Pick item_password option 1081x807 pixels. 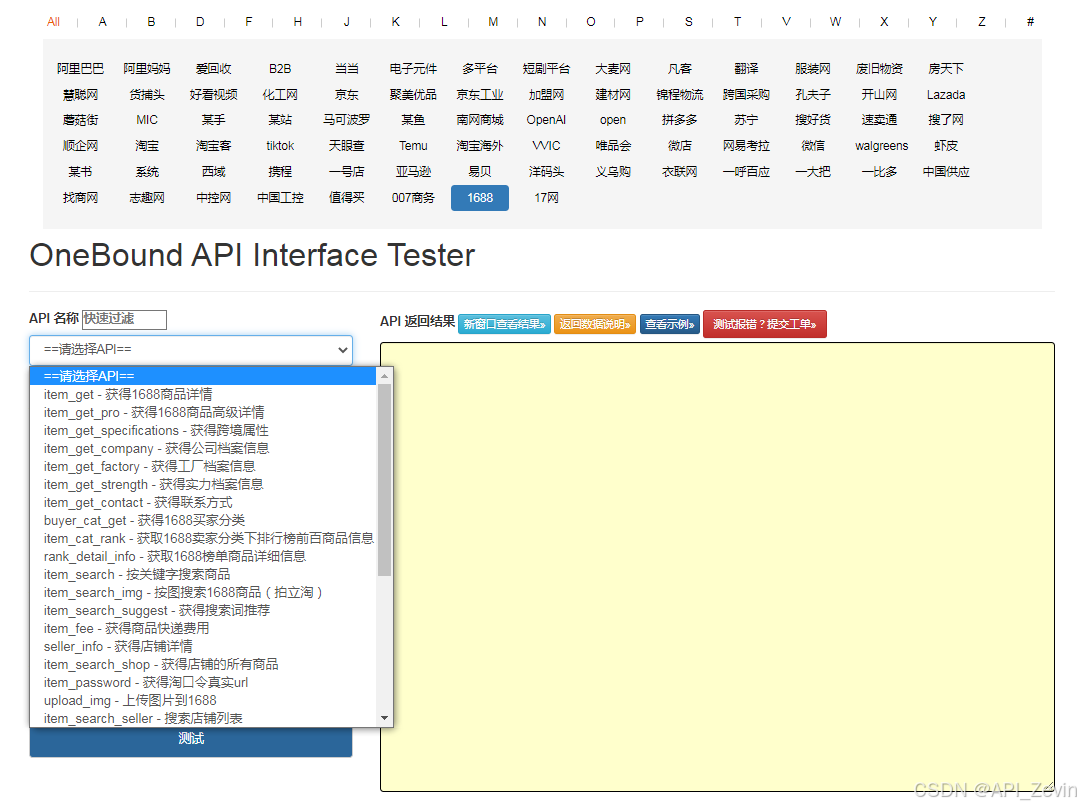pyautogui.click(x=203, y=682)
